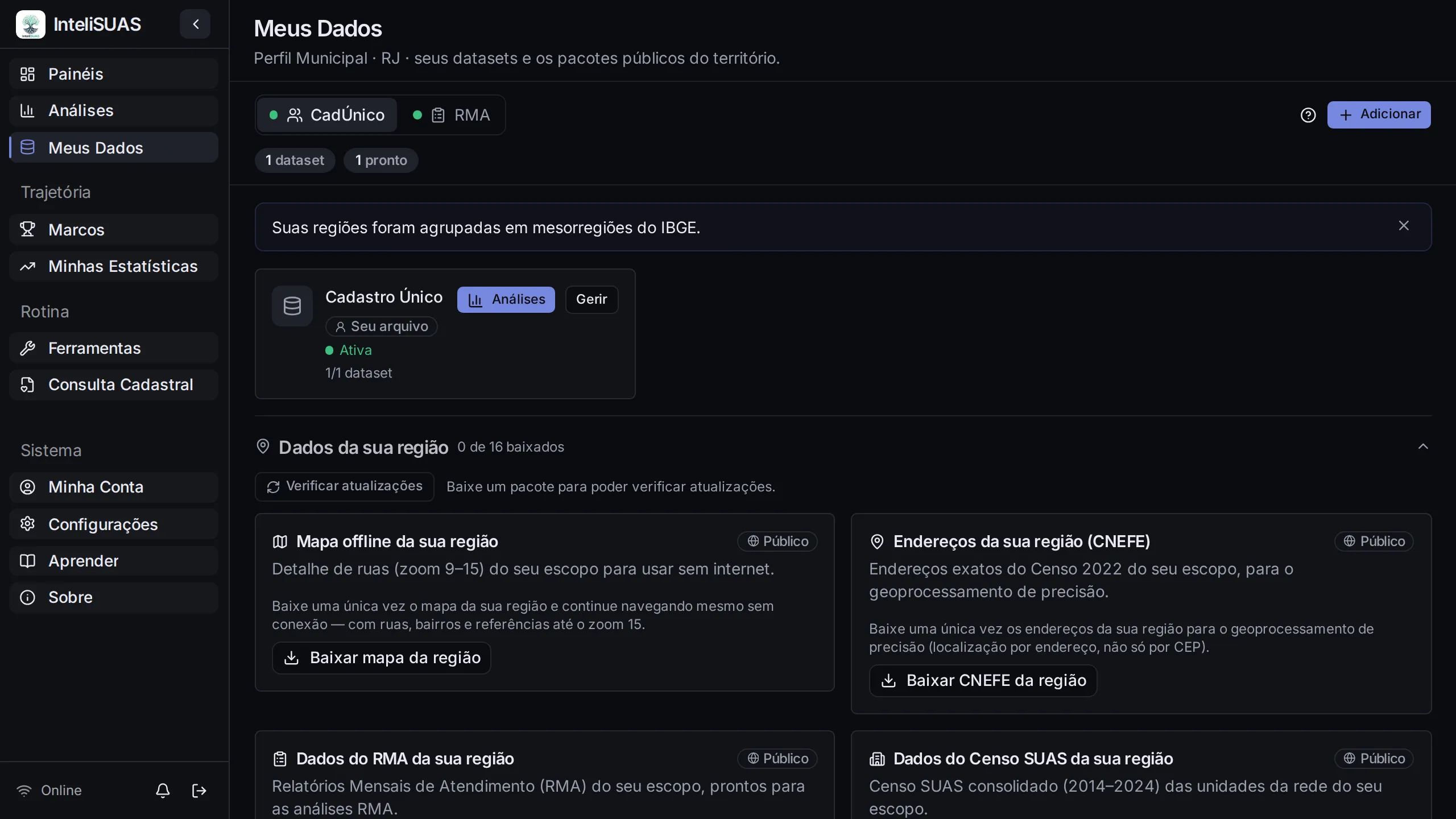The height and width of the screenshot is (819, 1456).
Task: Click the notifications bell icon
Action: [x=163, y=791]
